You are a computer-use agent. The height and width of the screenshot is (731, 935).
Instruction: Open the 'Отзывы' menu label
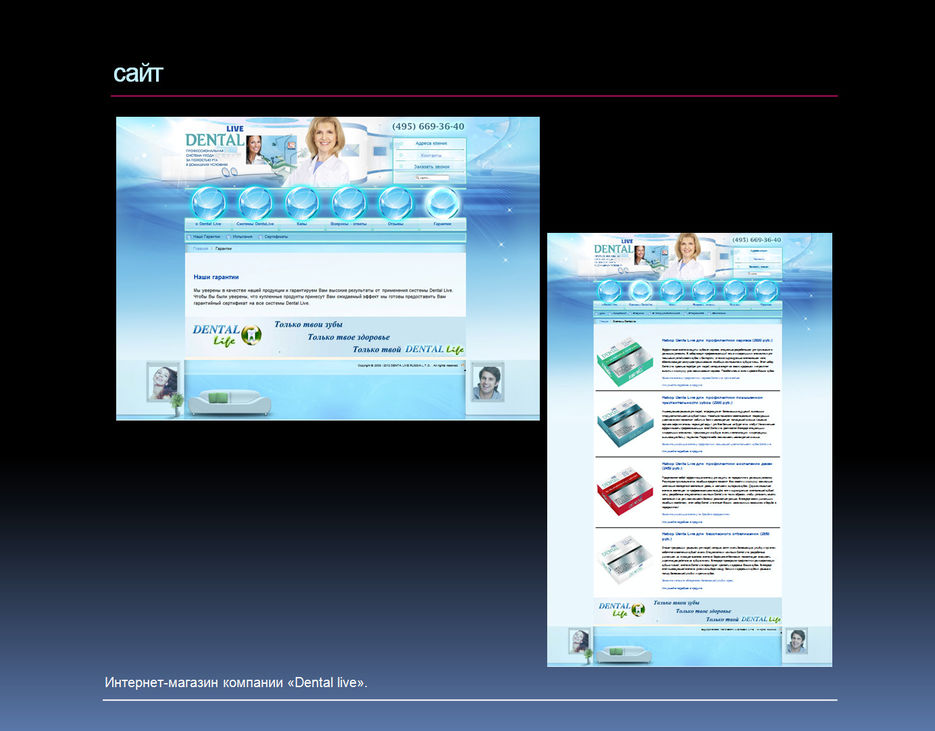(x=395, y=224)
